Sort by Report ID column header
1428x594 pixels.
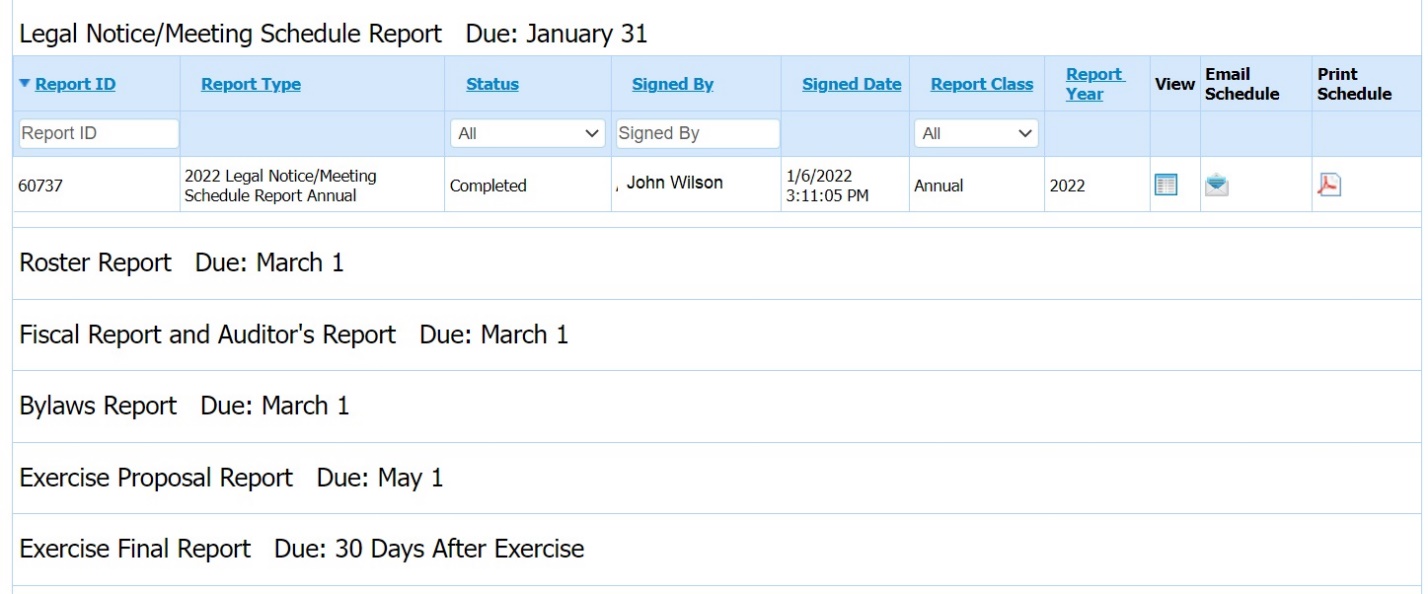click(75, 85)
